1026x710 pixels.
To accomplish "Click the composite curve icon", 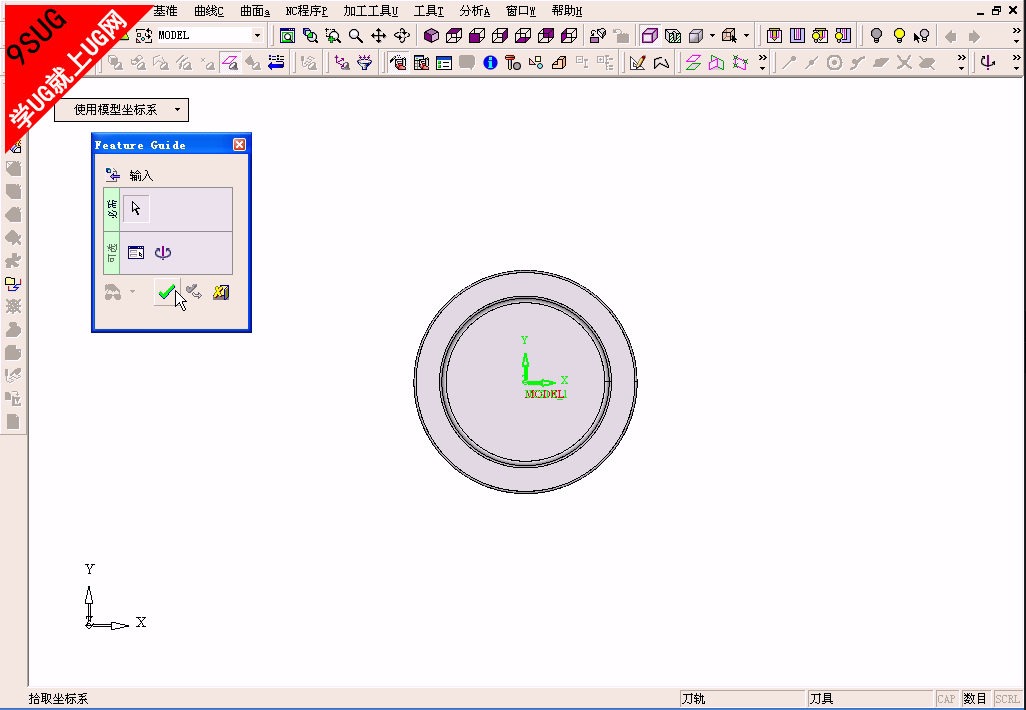I will [x=661, y=63].
